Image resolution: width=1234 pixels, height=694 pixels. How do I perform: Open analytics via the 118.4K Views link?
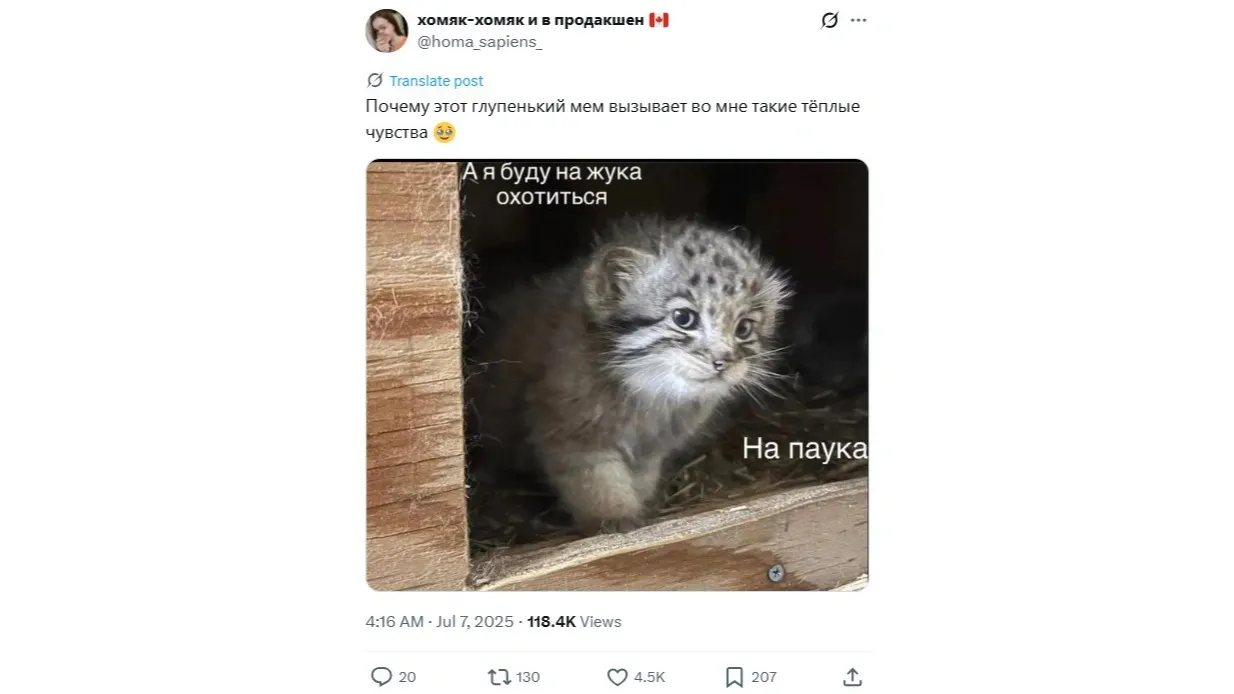point(570,621)
